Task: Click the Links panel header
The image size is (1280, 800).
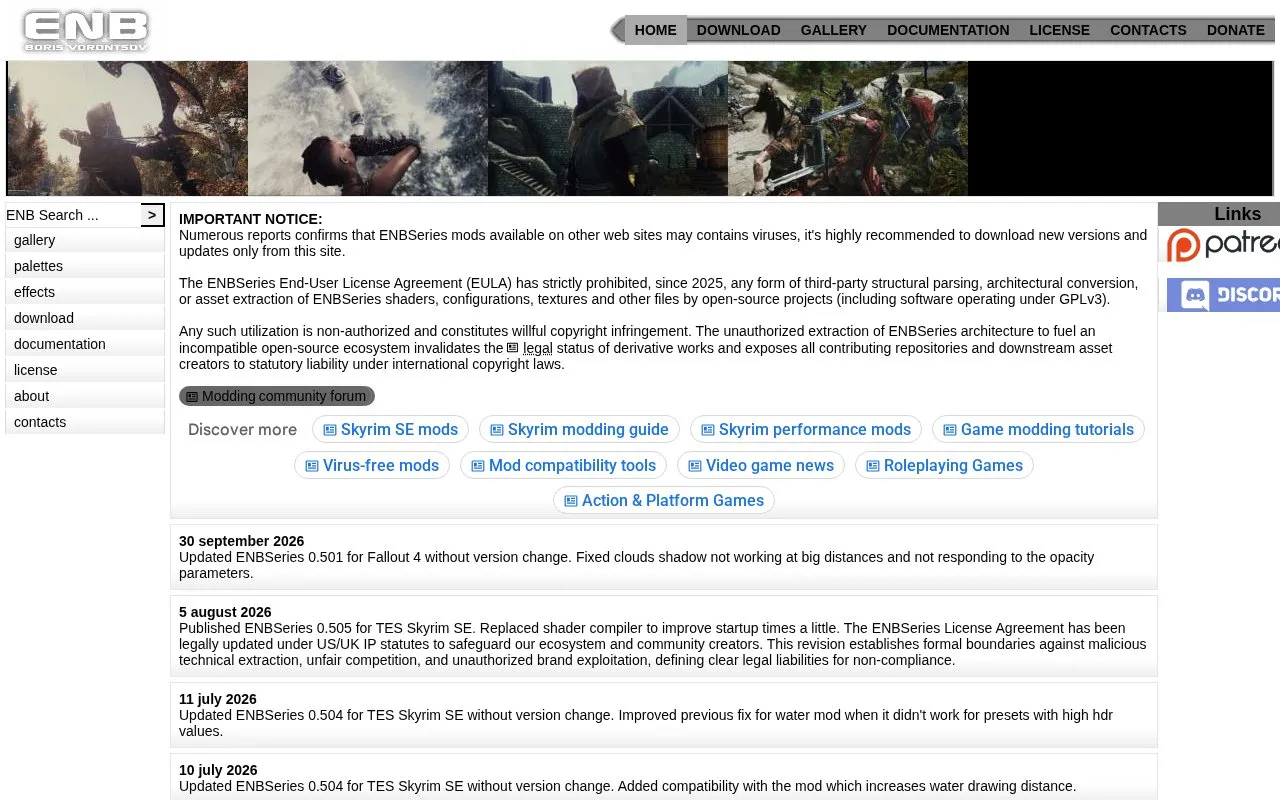Action: click(x=1219, y=214)
